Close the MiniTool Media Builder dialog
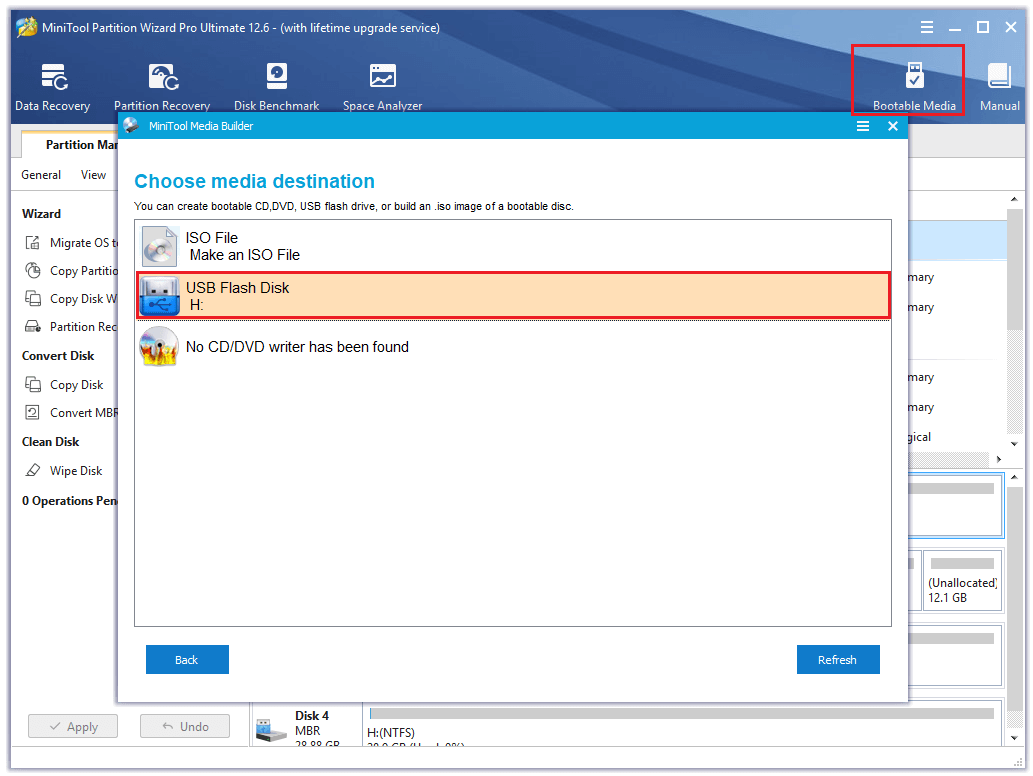This screenshot has height=776, width=1033. coord(893,126)
